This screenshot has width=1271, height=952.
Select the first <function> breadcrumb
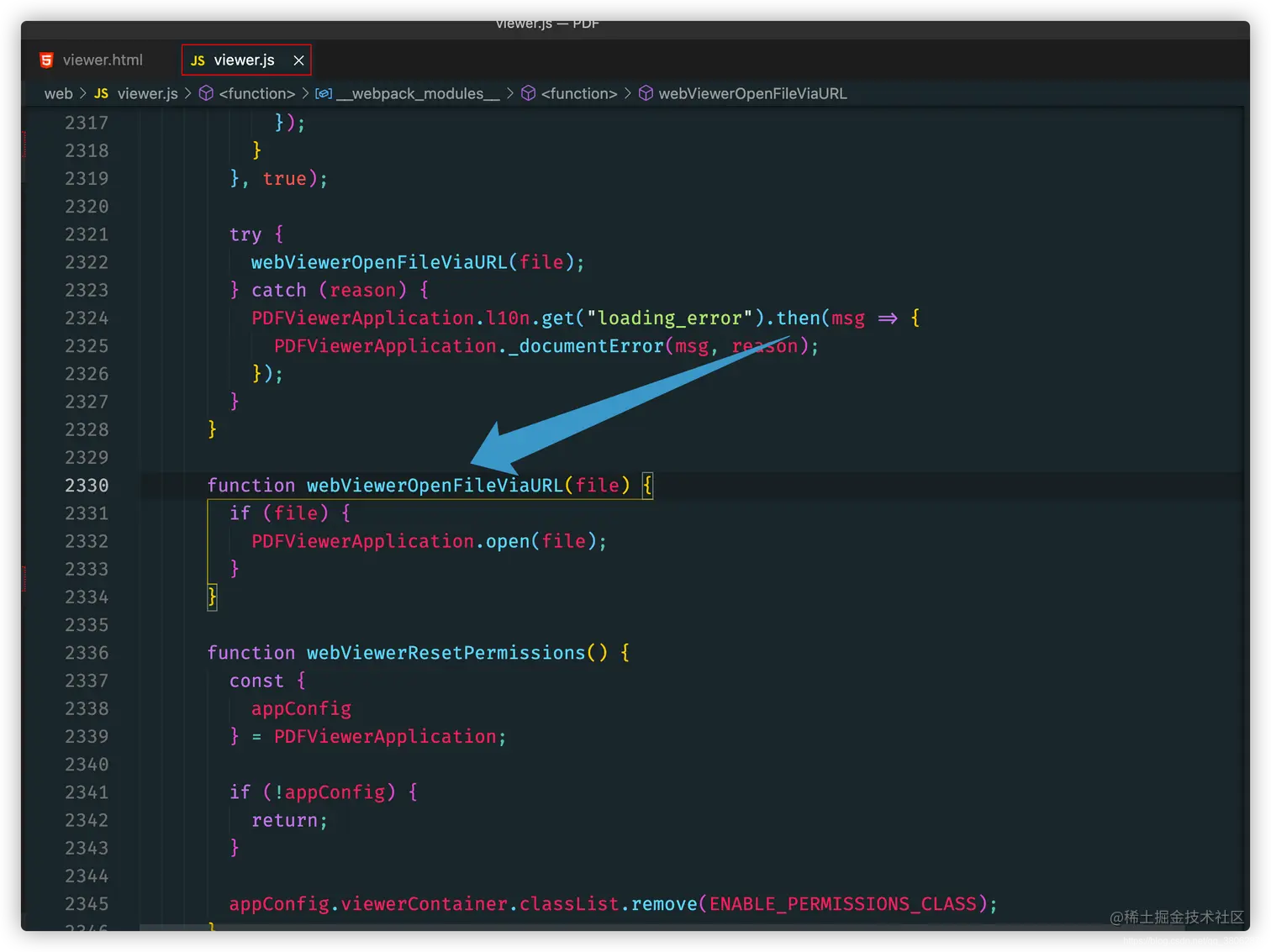[x=256, y=93]
